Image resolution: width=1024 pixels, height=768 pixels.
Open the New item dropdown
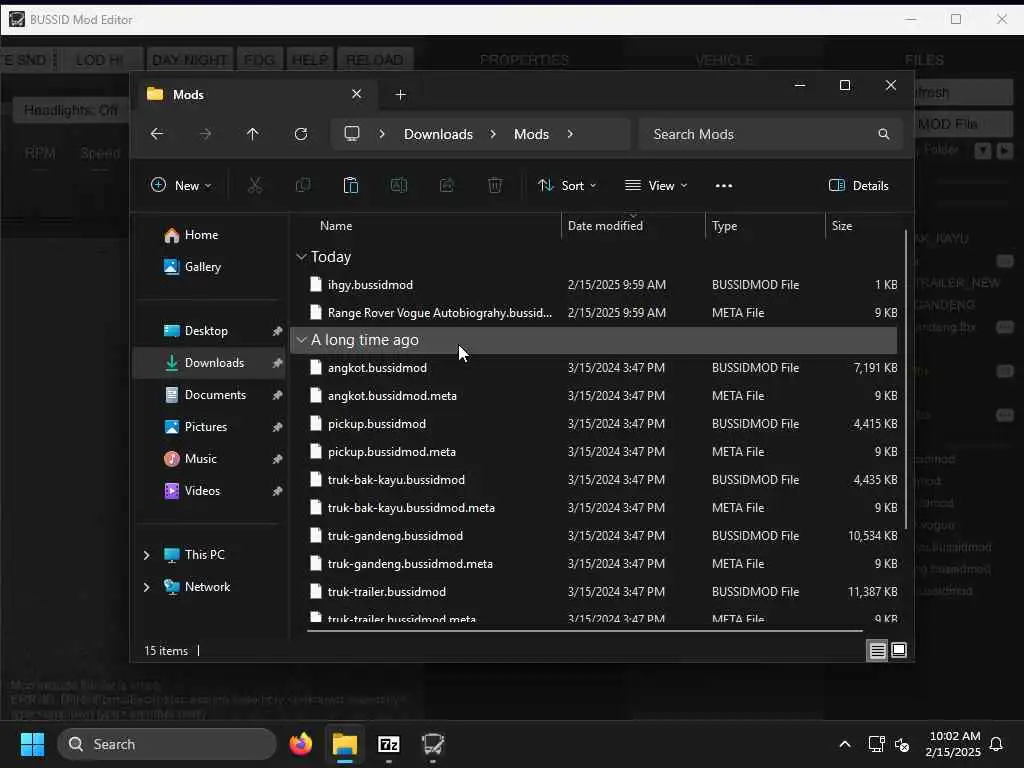click(182, 185)
